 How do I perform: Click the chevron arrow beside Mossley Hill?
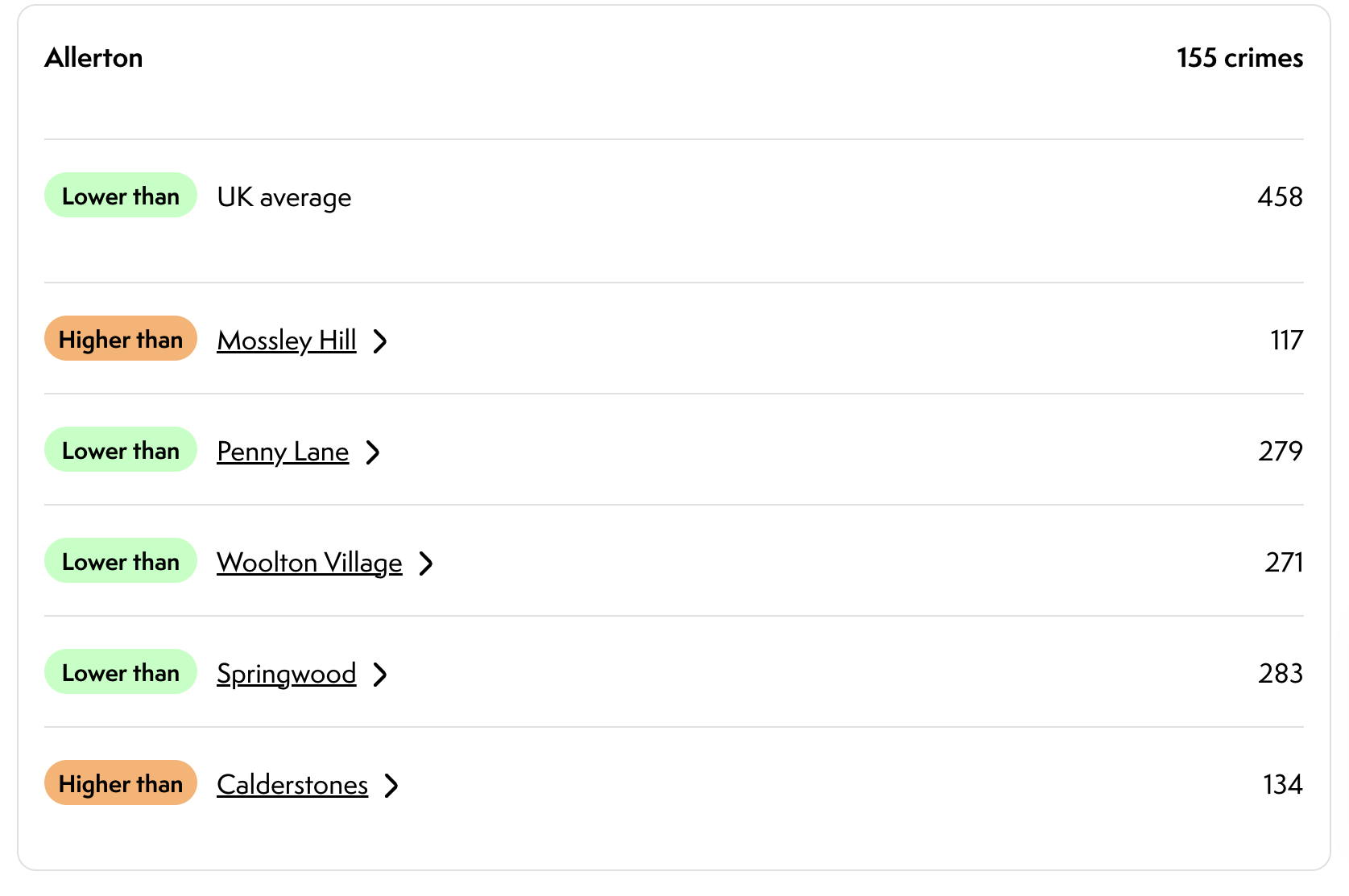coord(380,341)
